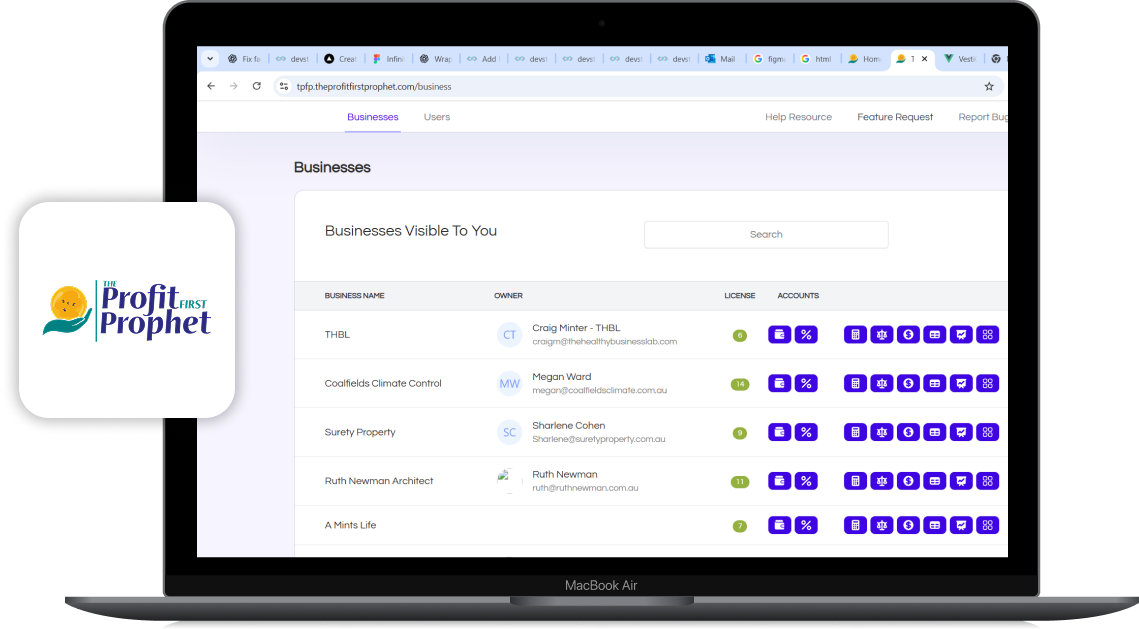This screenshot has width=1139, height=629.
Task: Open the Report Bug link
Action: pos(981,117)
